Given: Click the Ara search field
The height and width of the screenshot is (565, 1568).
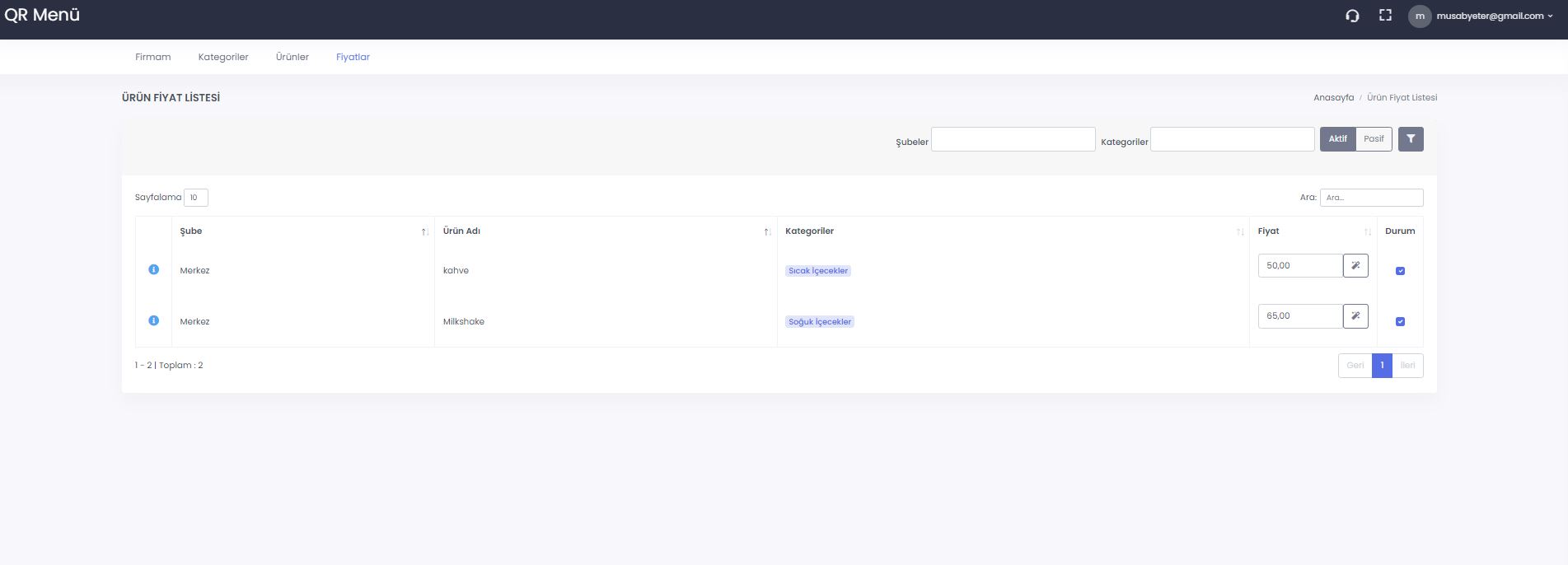Looking at the screenshot, I should click(1371, 198).
